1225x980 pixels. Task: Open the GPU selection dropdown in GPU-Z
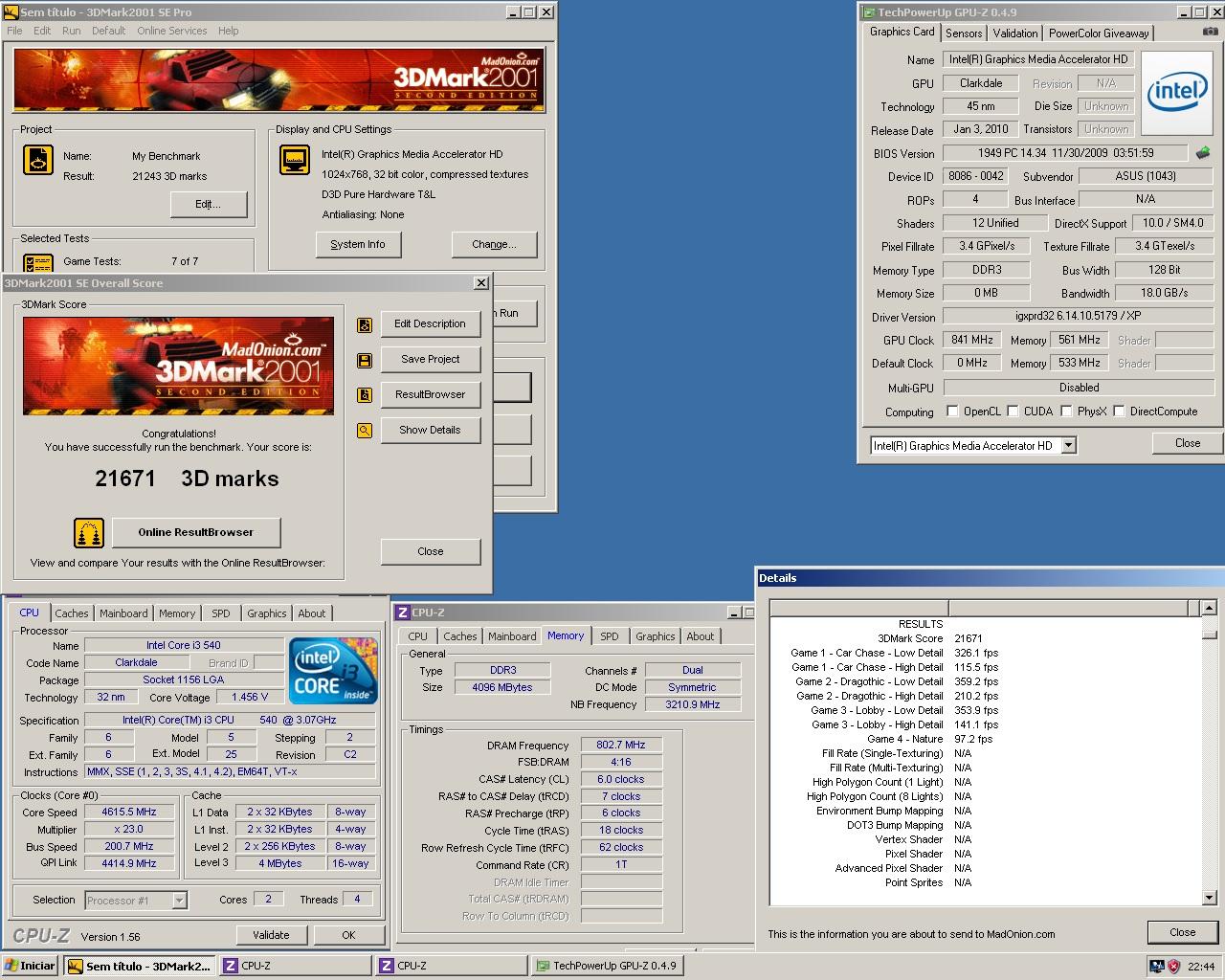pos(1069,445)
